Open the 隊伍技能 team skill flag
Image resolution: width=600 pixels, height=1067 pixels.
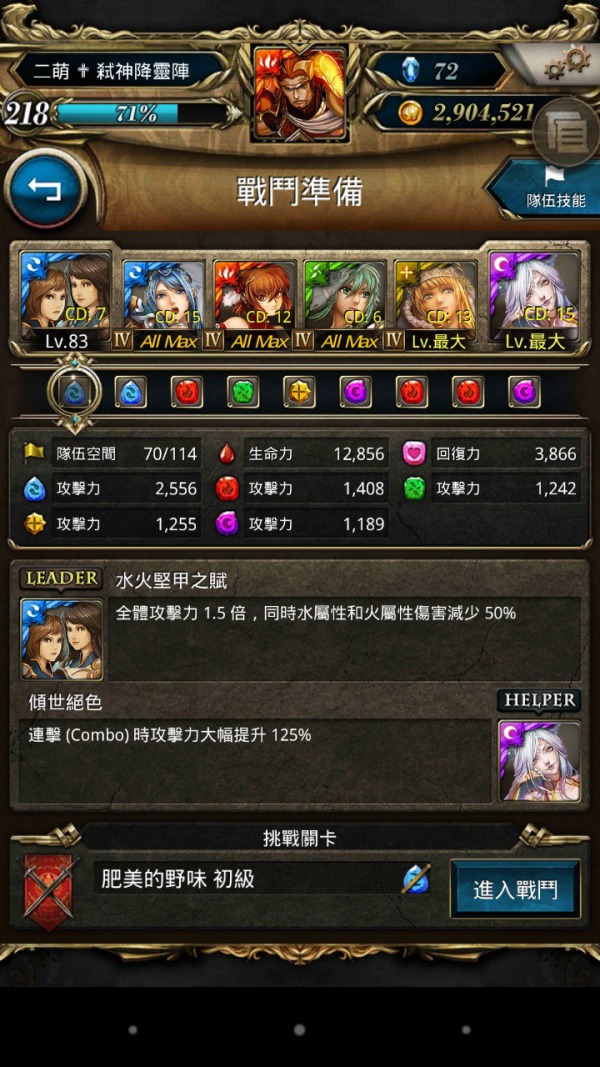pyautogui.click(x=548, y=187)
